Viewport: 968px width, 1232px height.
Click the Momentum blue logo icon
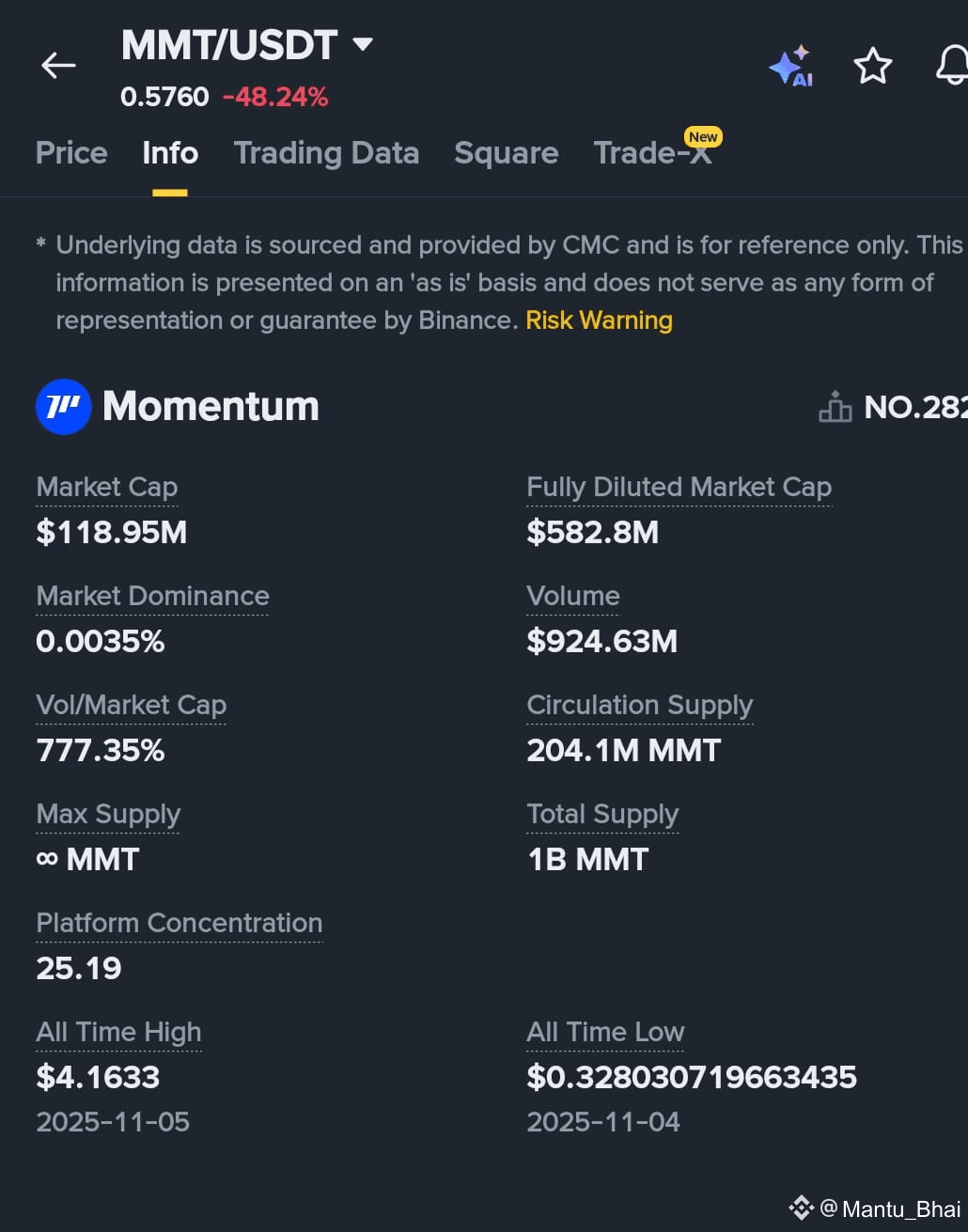63,407
